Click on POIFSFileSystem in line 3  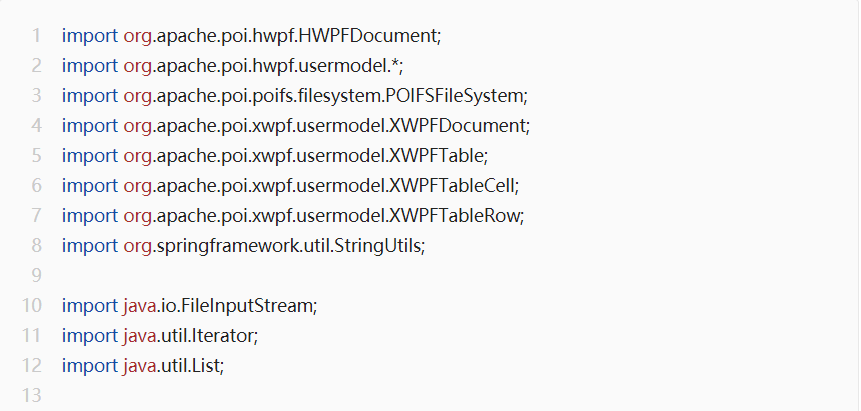(x=455, y=96)
